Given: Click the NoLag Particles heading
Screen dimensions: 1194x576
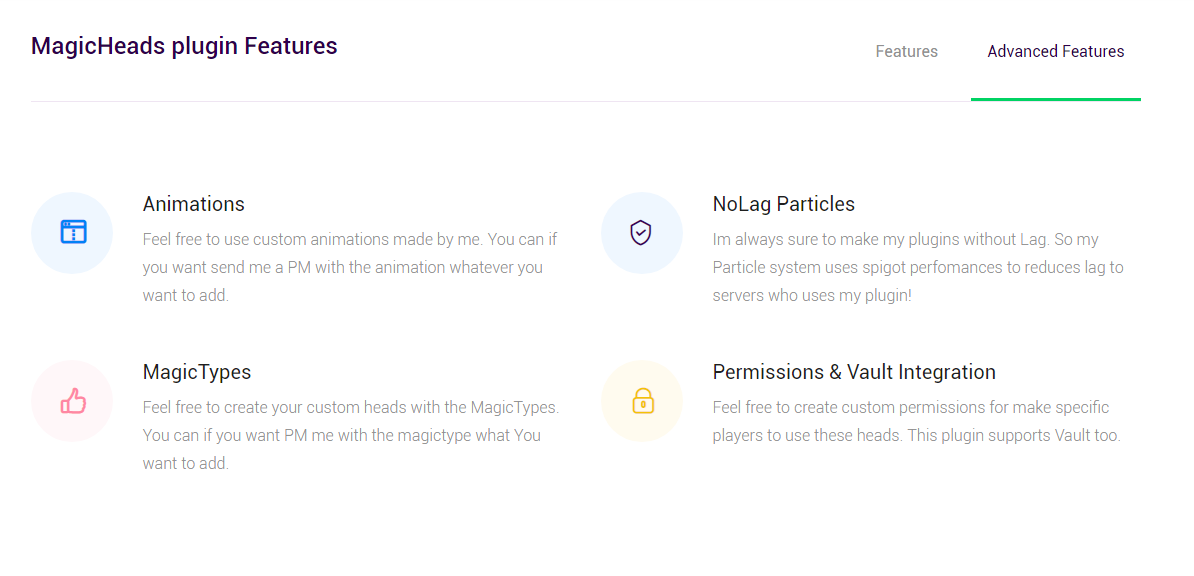Looking at the screenshot, I should 784,204.
